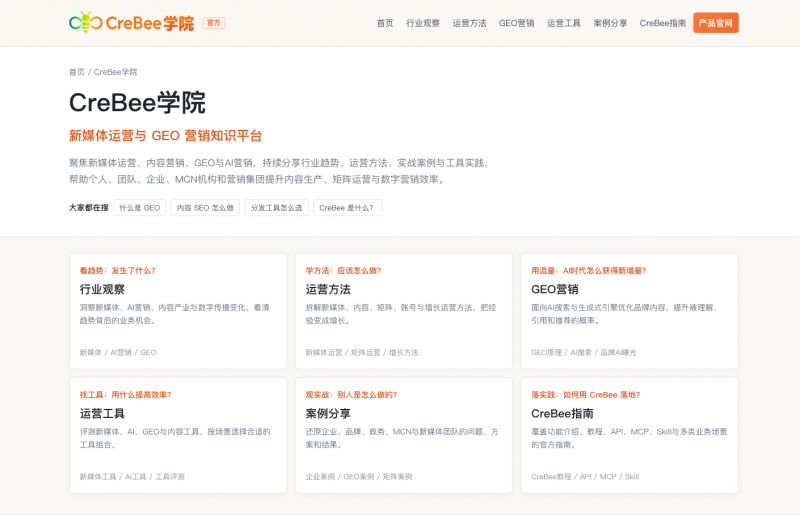Click the 用流量:AI时代怎么获得新增量? label
This screenshot has width=800, height=515.
point(589,271)
